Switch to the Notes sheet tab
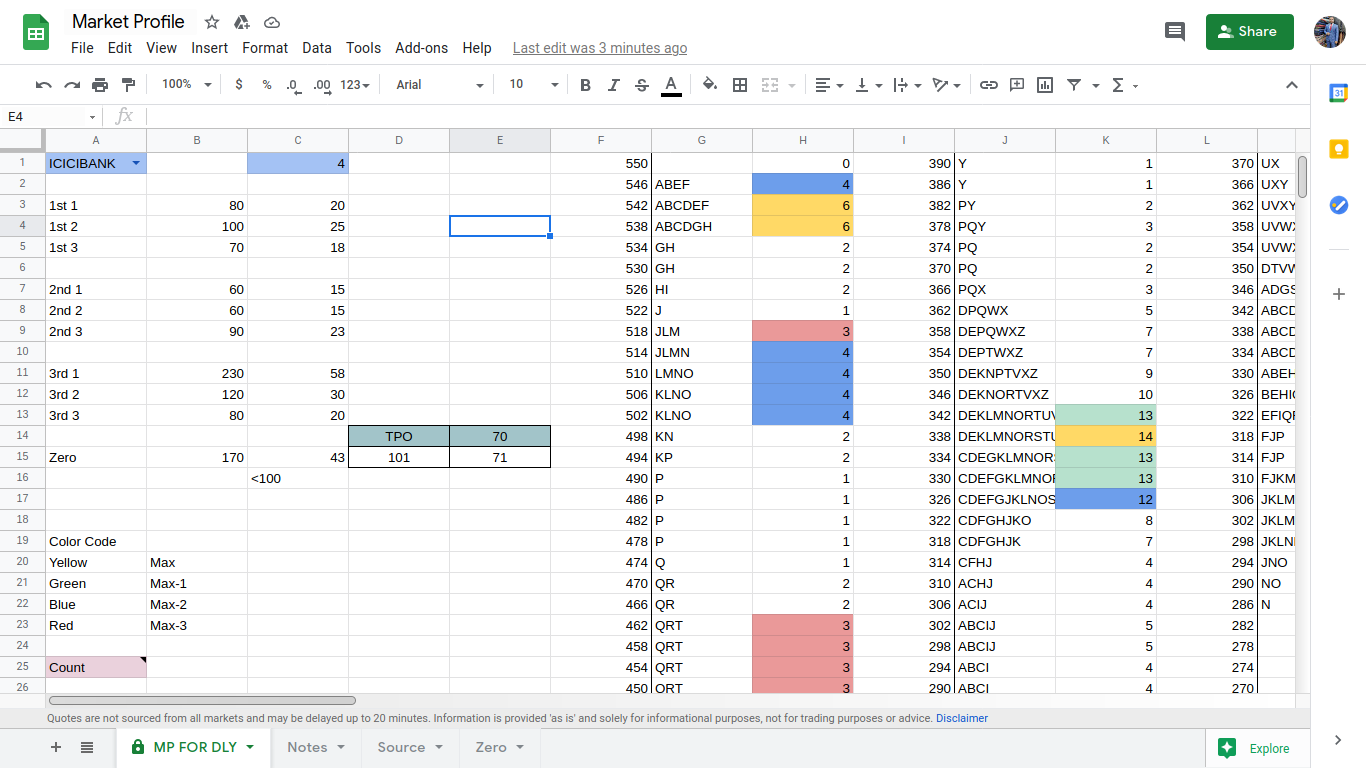Viewport: 1366px width, 768px height. tap(316, 747)
